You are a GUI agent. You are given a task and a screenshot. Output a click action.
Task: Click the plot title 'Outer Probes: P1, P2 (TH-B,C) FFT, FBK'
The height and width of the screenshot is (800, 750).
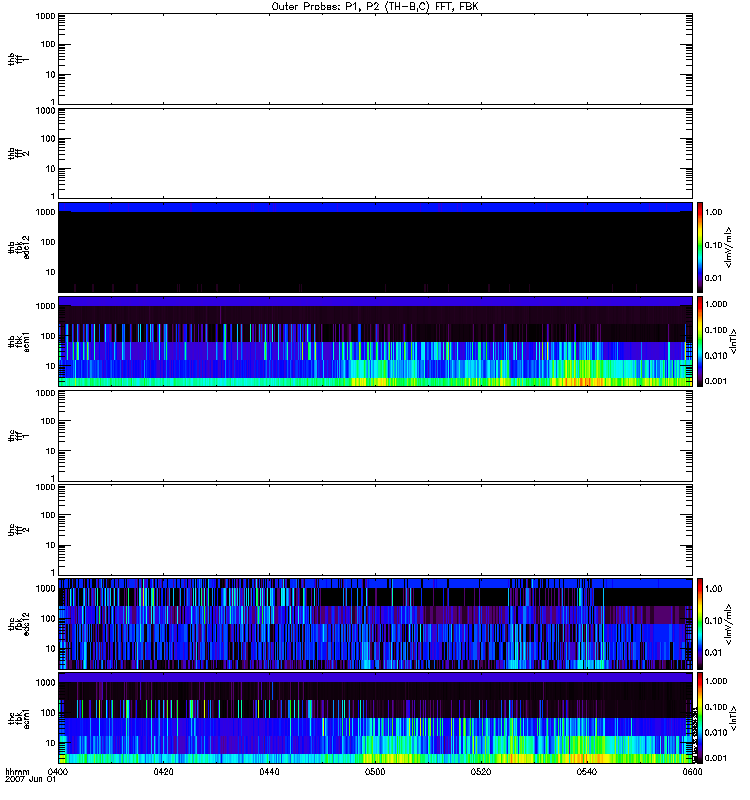click(375, 7)
